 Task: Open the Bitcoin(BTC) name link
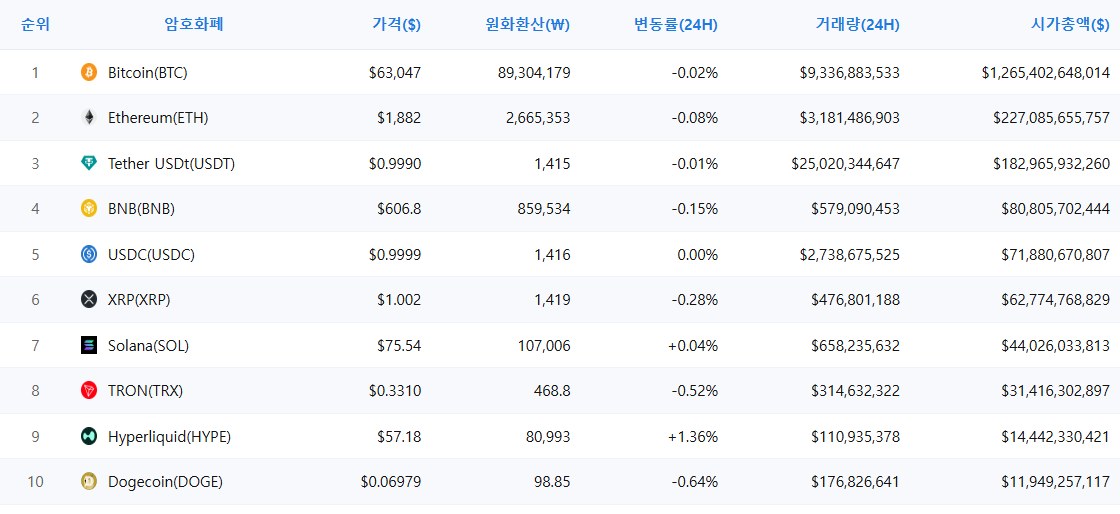[x=148, y=73]
